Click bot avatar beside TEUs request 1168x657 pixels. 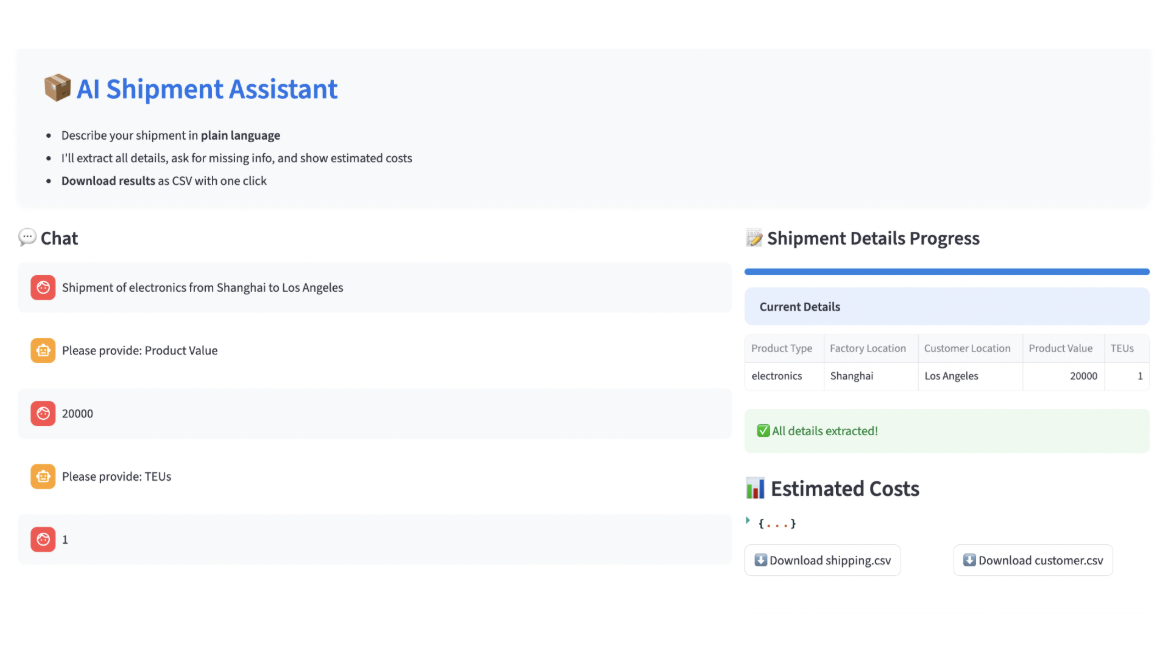(x=43, y=476)
